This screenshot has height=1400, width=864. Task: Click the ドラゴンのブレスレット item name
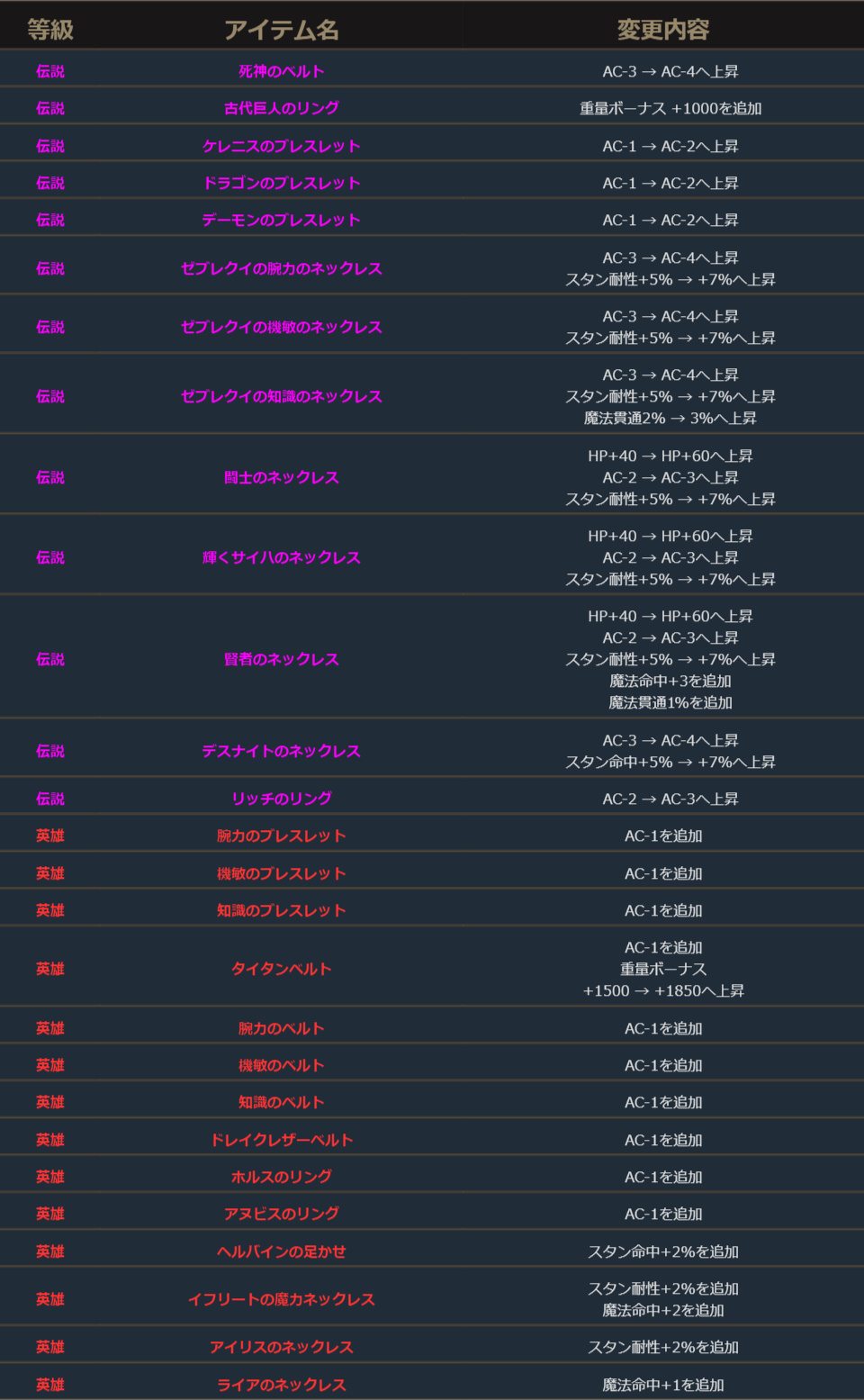[x=281, y=183]
